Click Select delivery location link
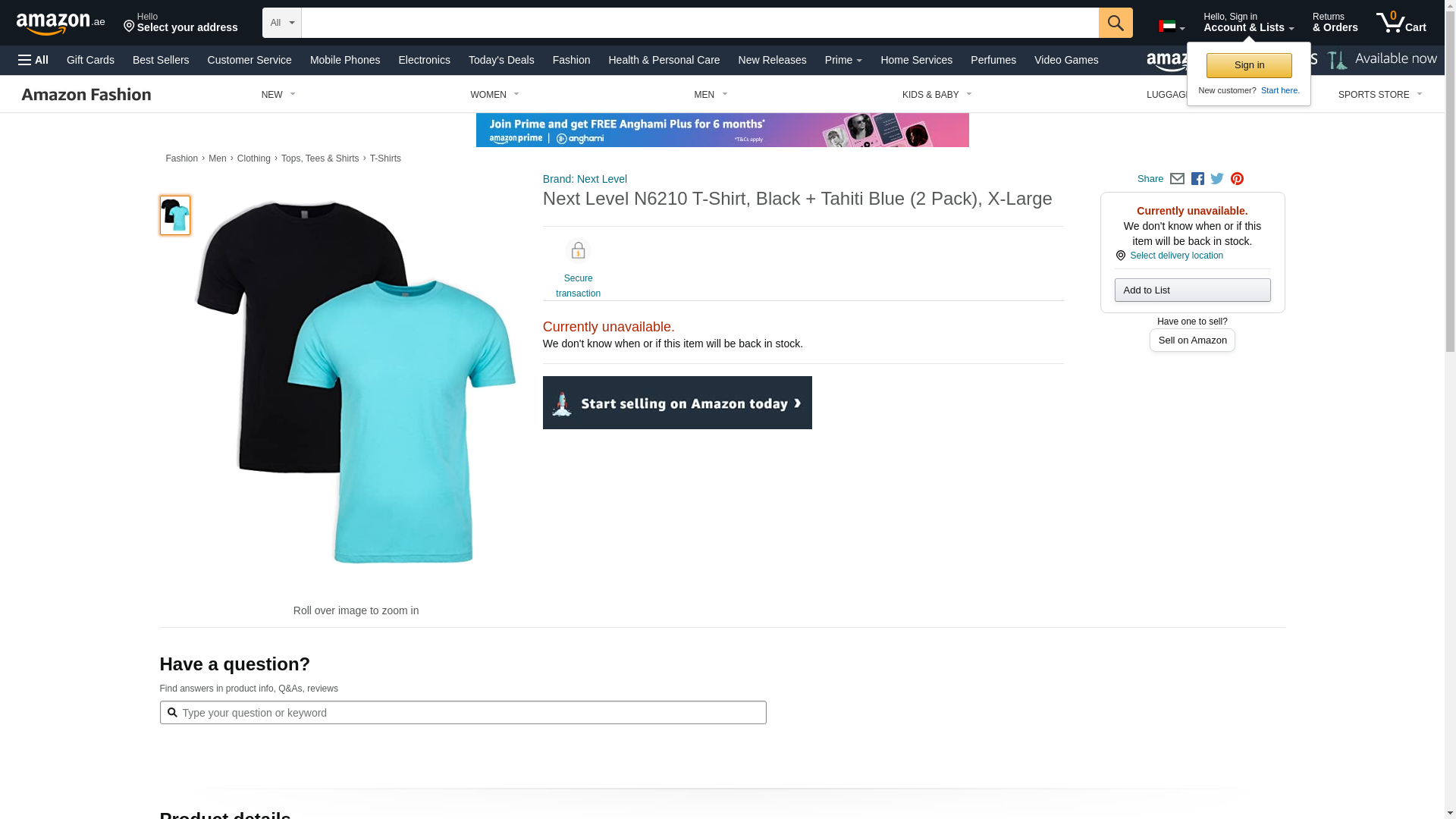The image size is (1456, 819). (x=1175, y=256)
